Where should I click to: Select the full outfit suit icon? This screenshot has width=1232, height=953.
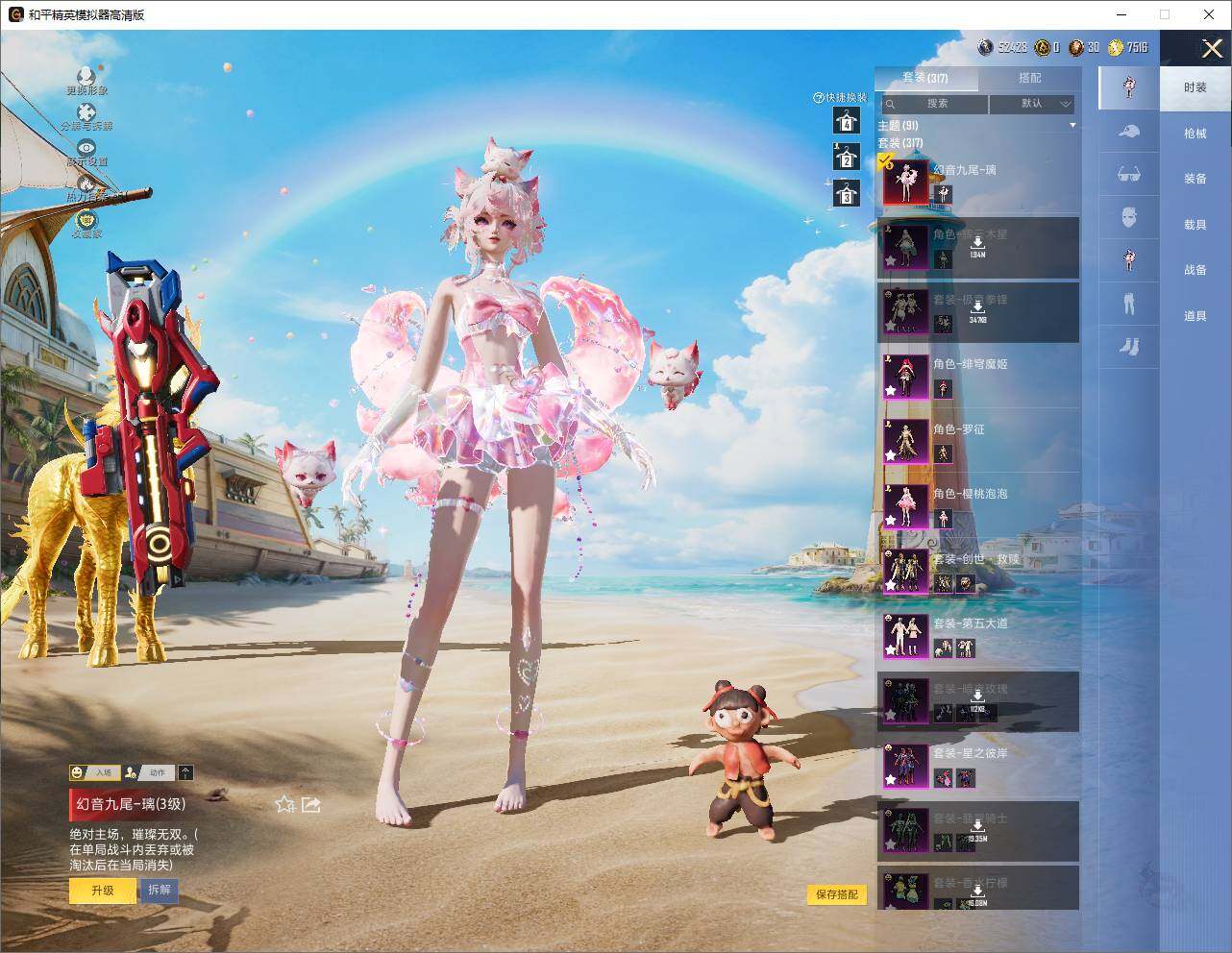1130,87
